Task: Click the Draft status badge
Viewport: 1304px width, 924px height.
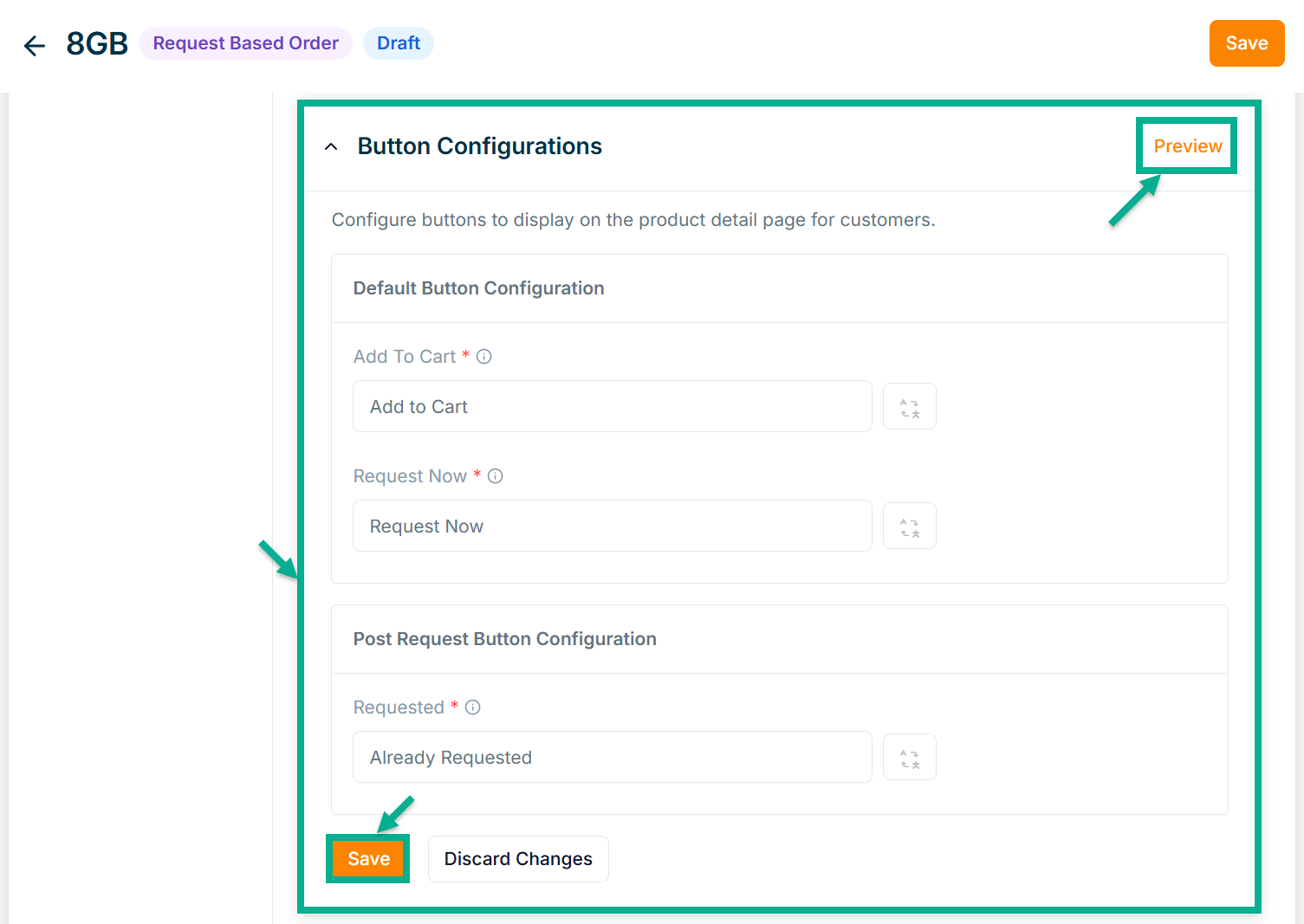Action: click(399, 43)
